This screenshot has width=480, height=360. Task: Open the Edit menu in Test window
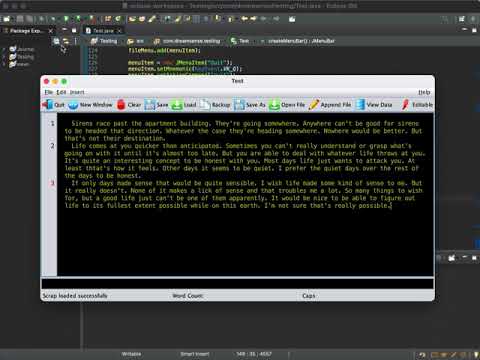tap(61, 92)
